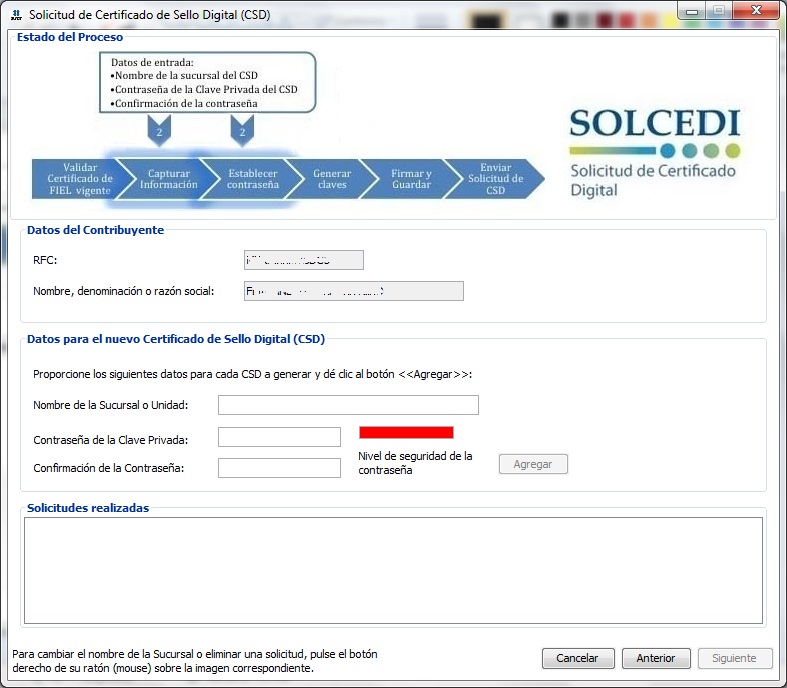Click the Enviar Solicitud de CSD step
The width and height of the screenshot is (787, 688).
pos(494,179)
